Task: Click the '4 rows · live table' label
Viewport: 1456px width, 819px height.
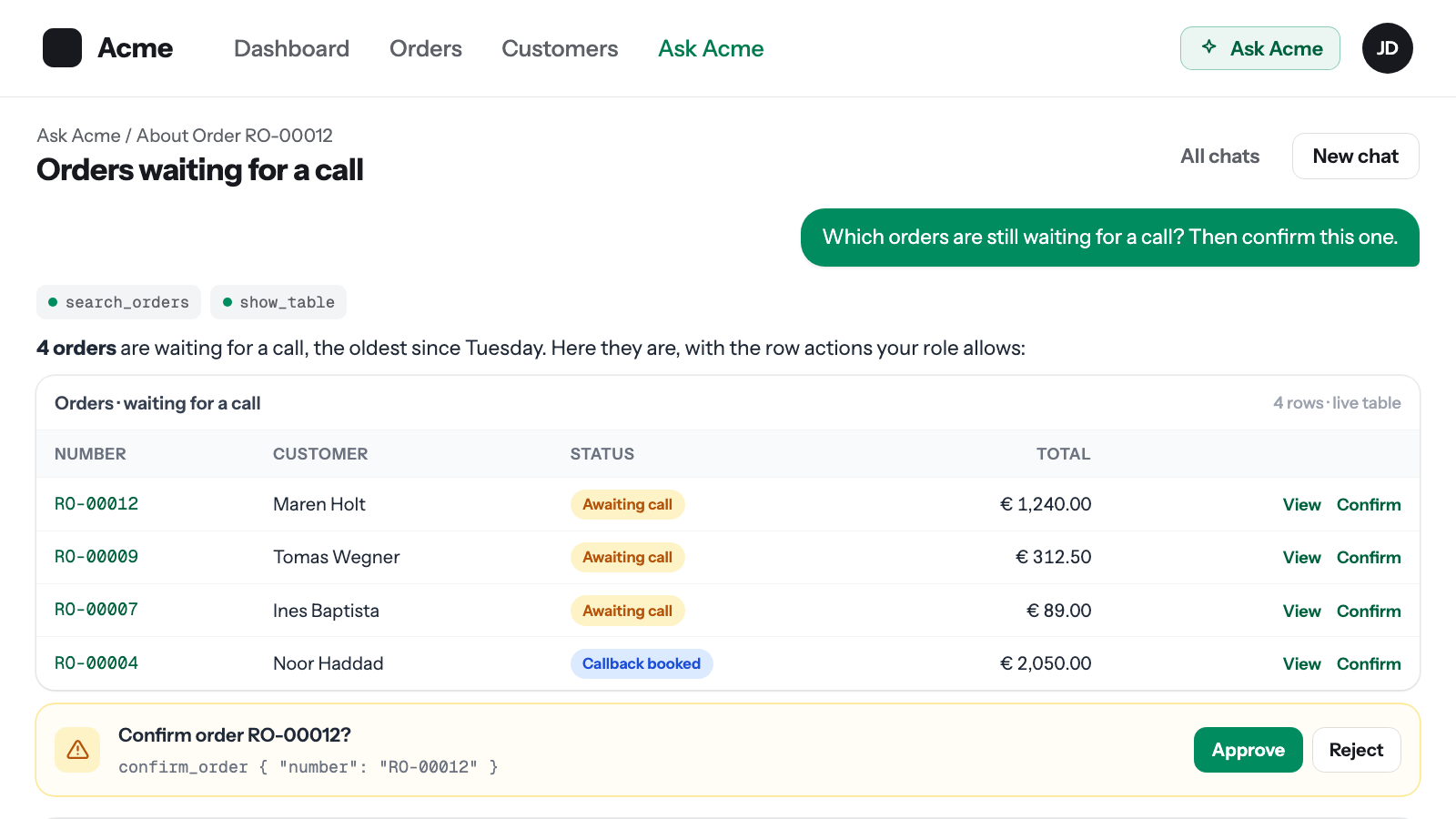Action: point(1337,403)
